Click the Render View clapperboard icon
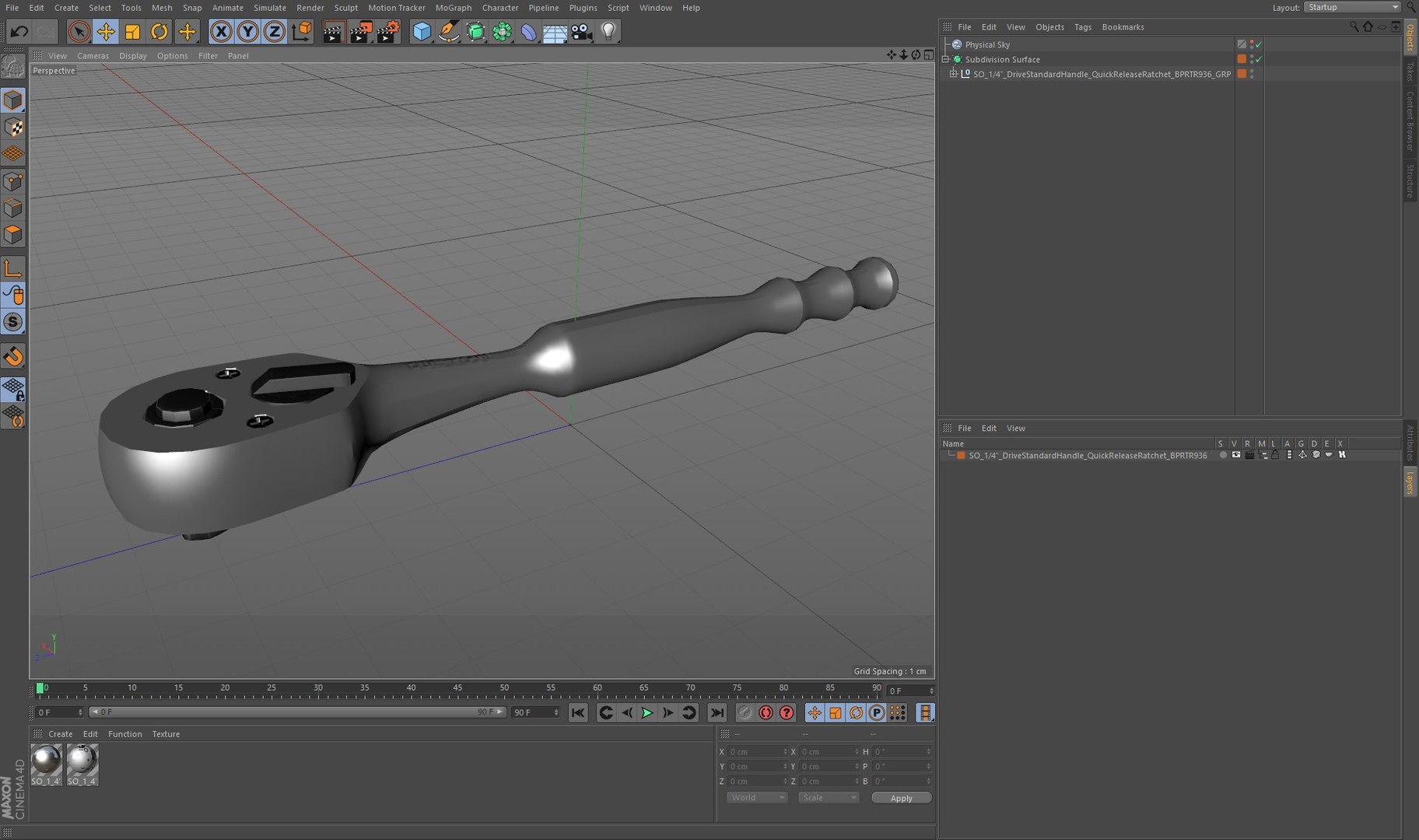Image resolution: width=1419 pixels, height=840 pixels. coord(333,32)
